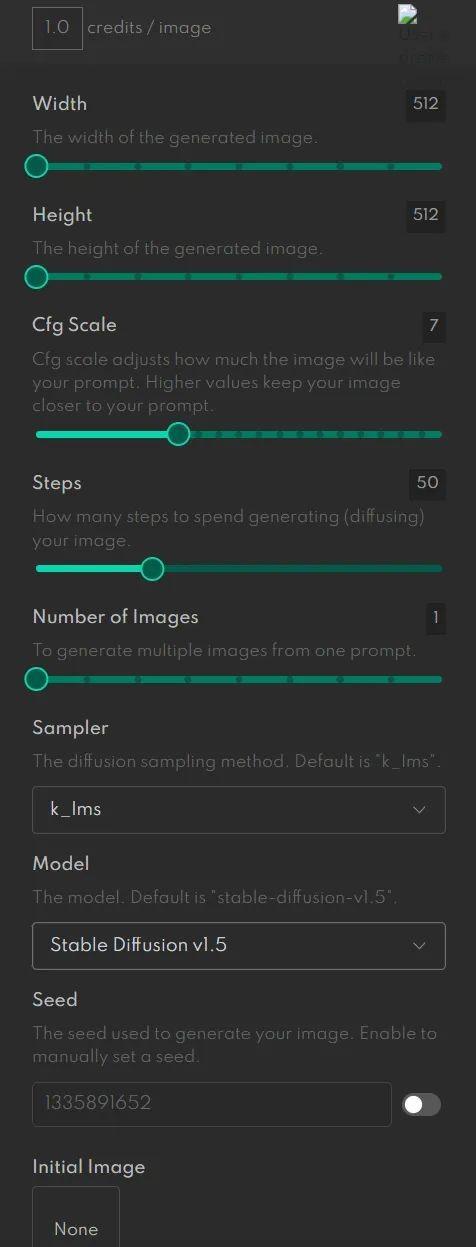This screenshot has height=1247, width=476.
Task: Click the Cfg Scale slider handle
Action: (x=178, y=434)
